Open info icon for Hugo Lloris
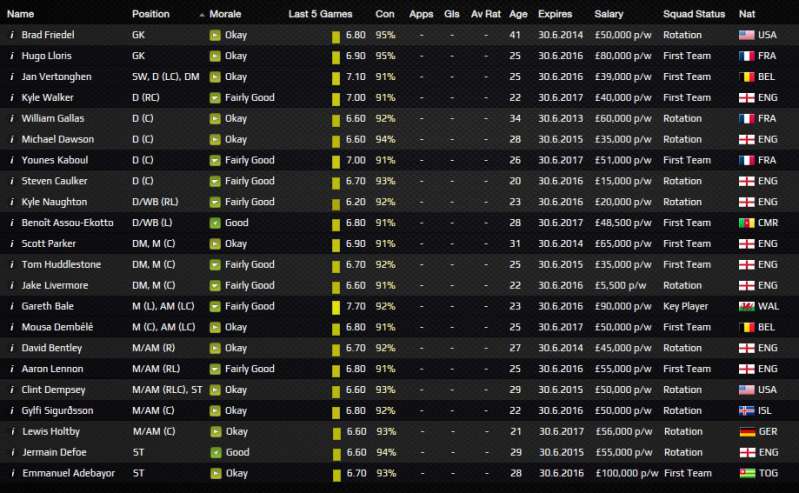This screenshot has height=493, width=799. coord(12,56)
